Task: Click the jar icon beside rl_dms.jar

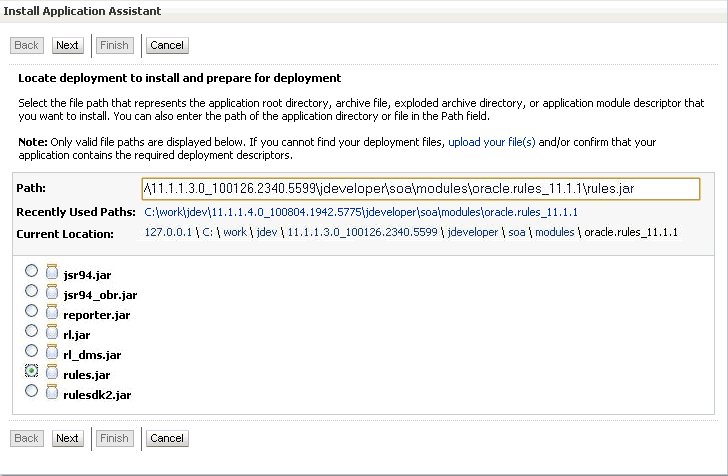Action: coord(52,352)
